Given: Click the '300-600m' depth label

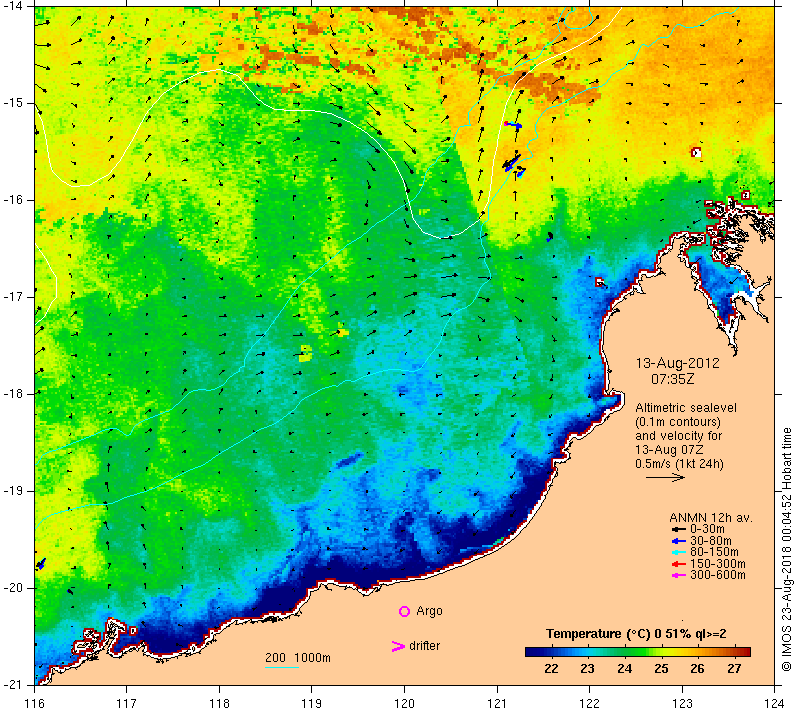Looking at the screenshot, I should point(718,576).
